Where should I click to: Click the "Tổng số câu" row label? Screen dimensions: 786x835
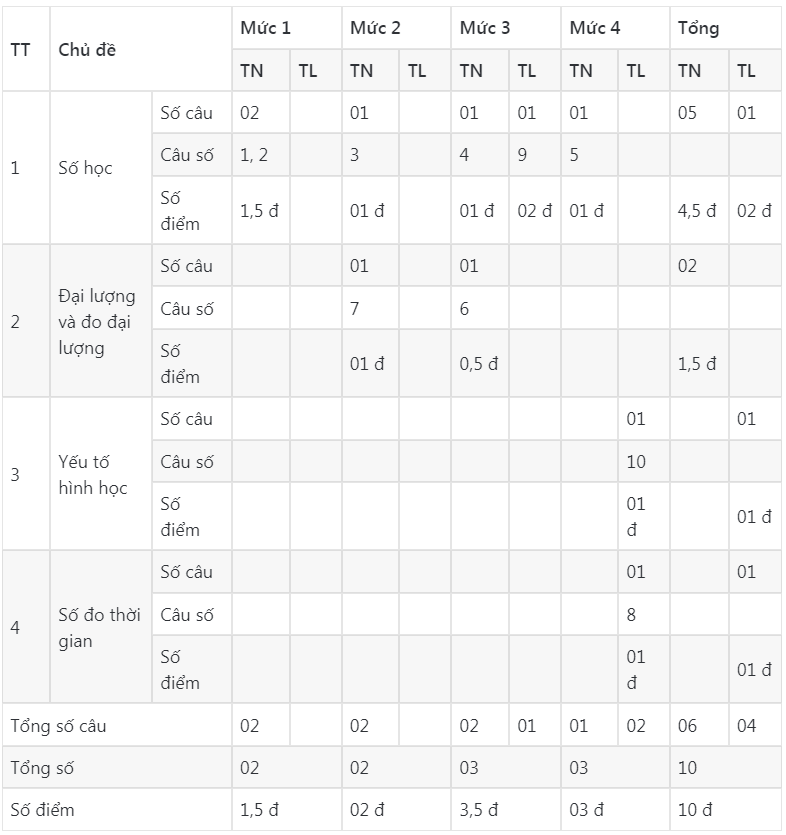117,725
